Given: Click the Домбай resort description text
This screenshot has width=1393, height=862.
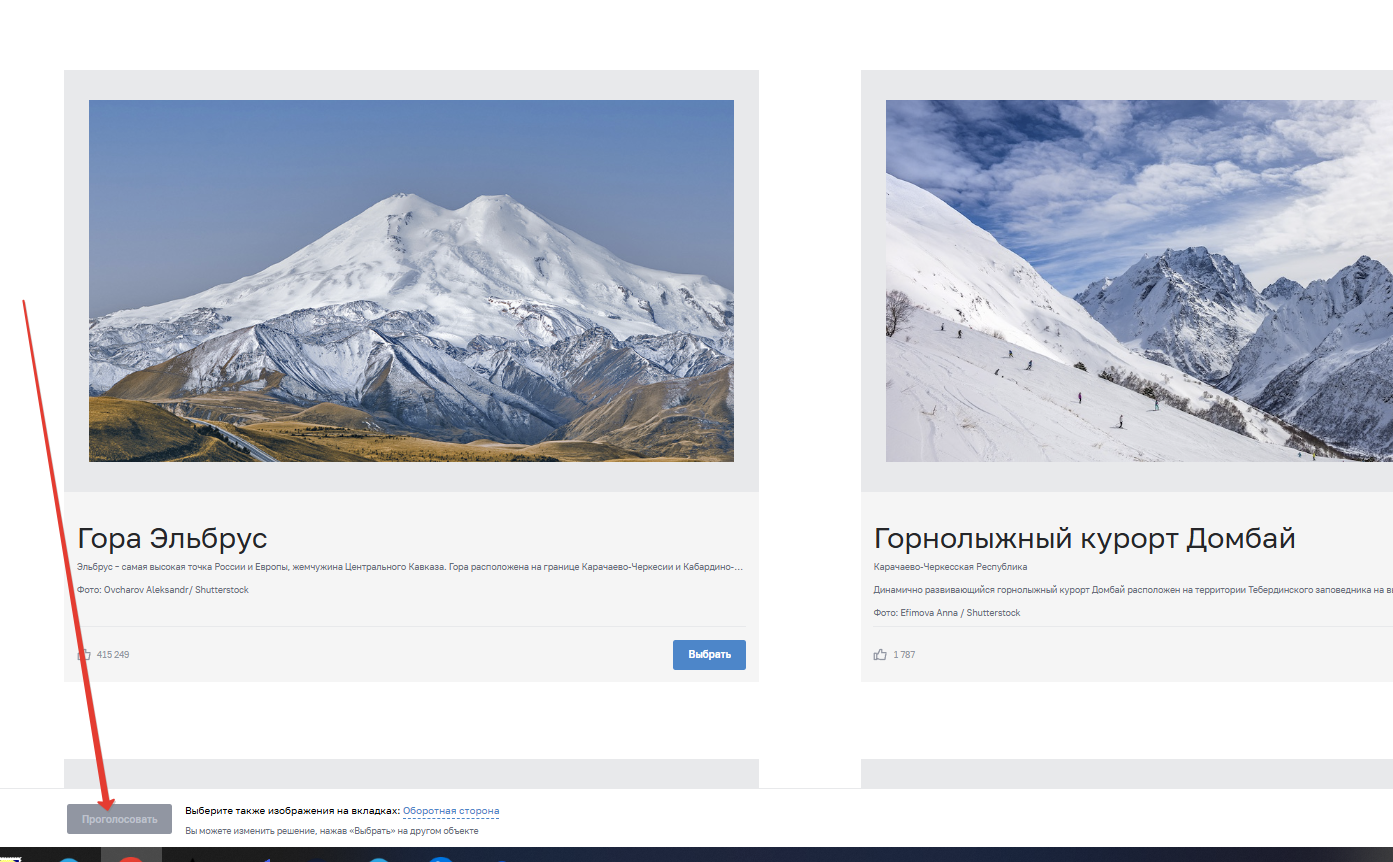Looking at the screenshot, I should (1132, 590).
